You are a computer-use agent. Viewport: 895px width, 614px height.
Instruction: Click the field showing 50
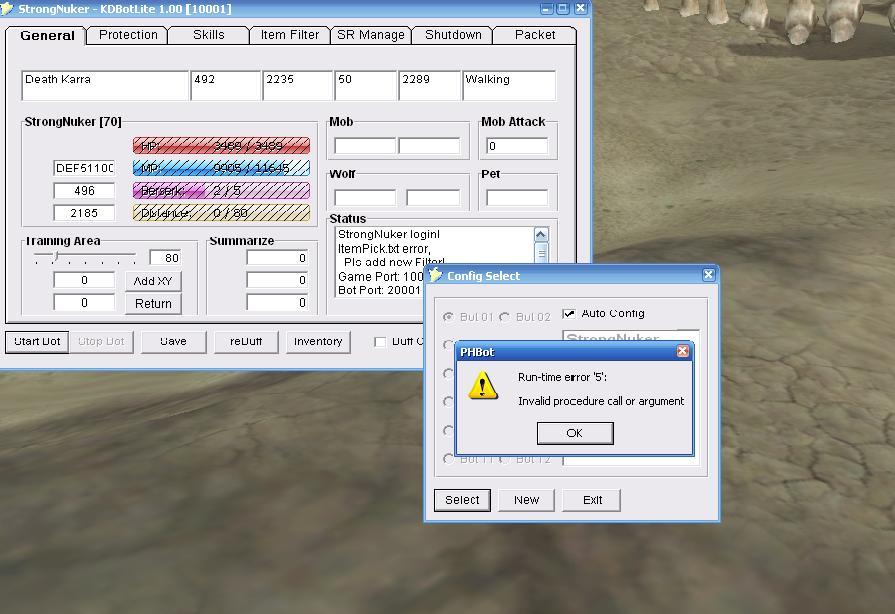(x=365, y=86)
